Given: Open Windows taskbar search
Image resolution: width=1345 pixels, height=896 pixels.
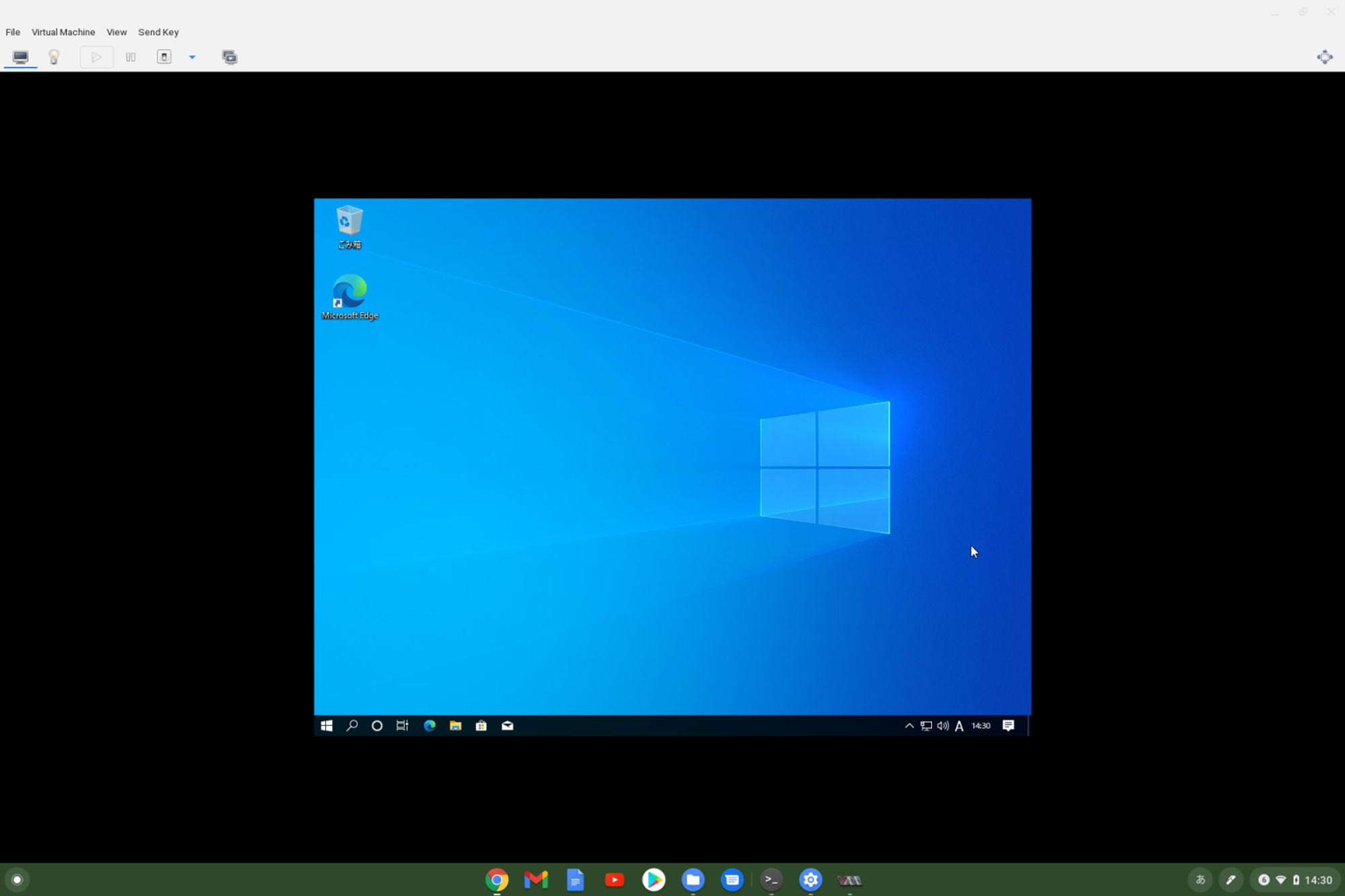Looking at the screenshot, I should (x=352, y=725).
